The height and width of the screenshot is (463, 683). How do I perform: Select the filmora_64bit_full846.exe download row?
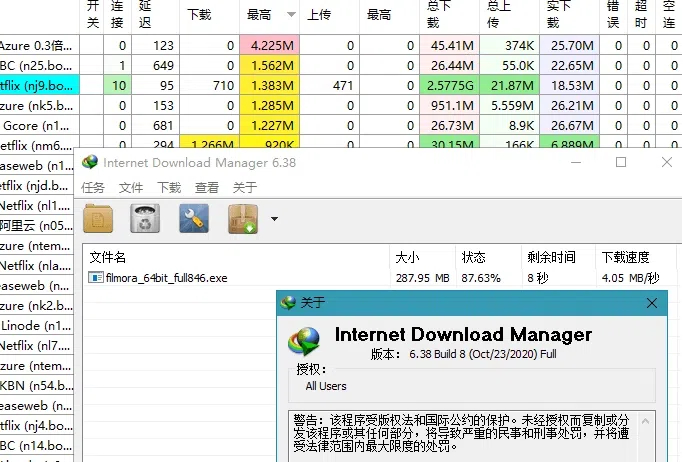(x=380, y=278)
